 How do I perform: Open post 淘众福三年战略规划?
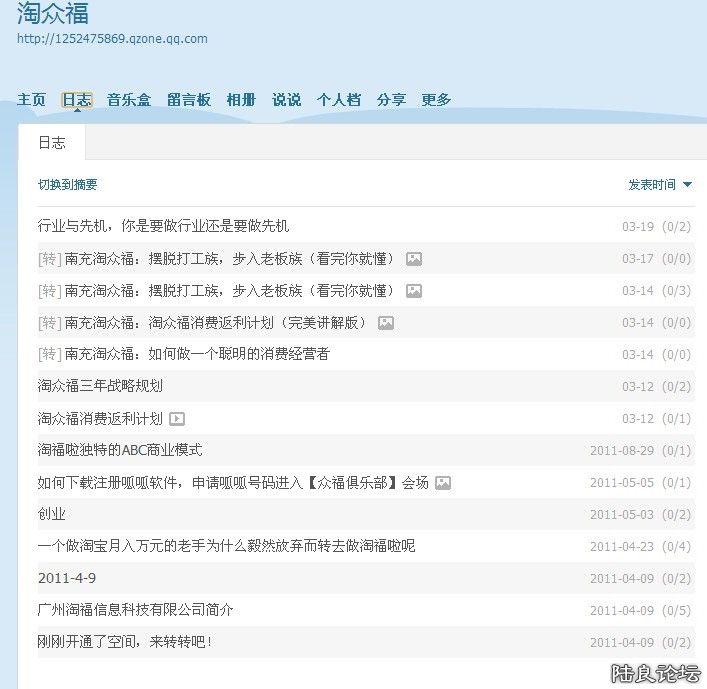pyautogui.click(x=100, y=386)
